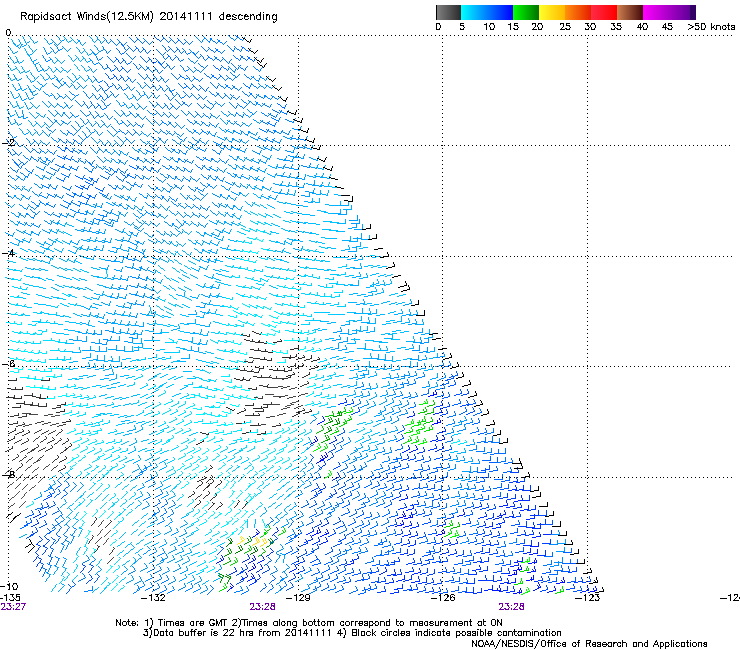Viewport: 740px width, 650px height.
Task: Click the latitude label -8
Action: 8,474
